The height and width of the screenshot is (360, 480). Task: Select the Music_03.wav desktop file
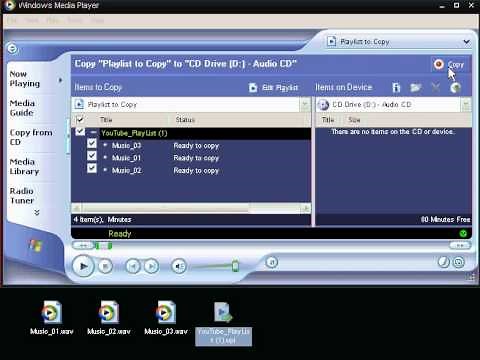(166, 318)
